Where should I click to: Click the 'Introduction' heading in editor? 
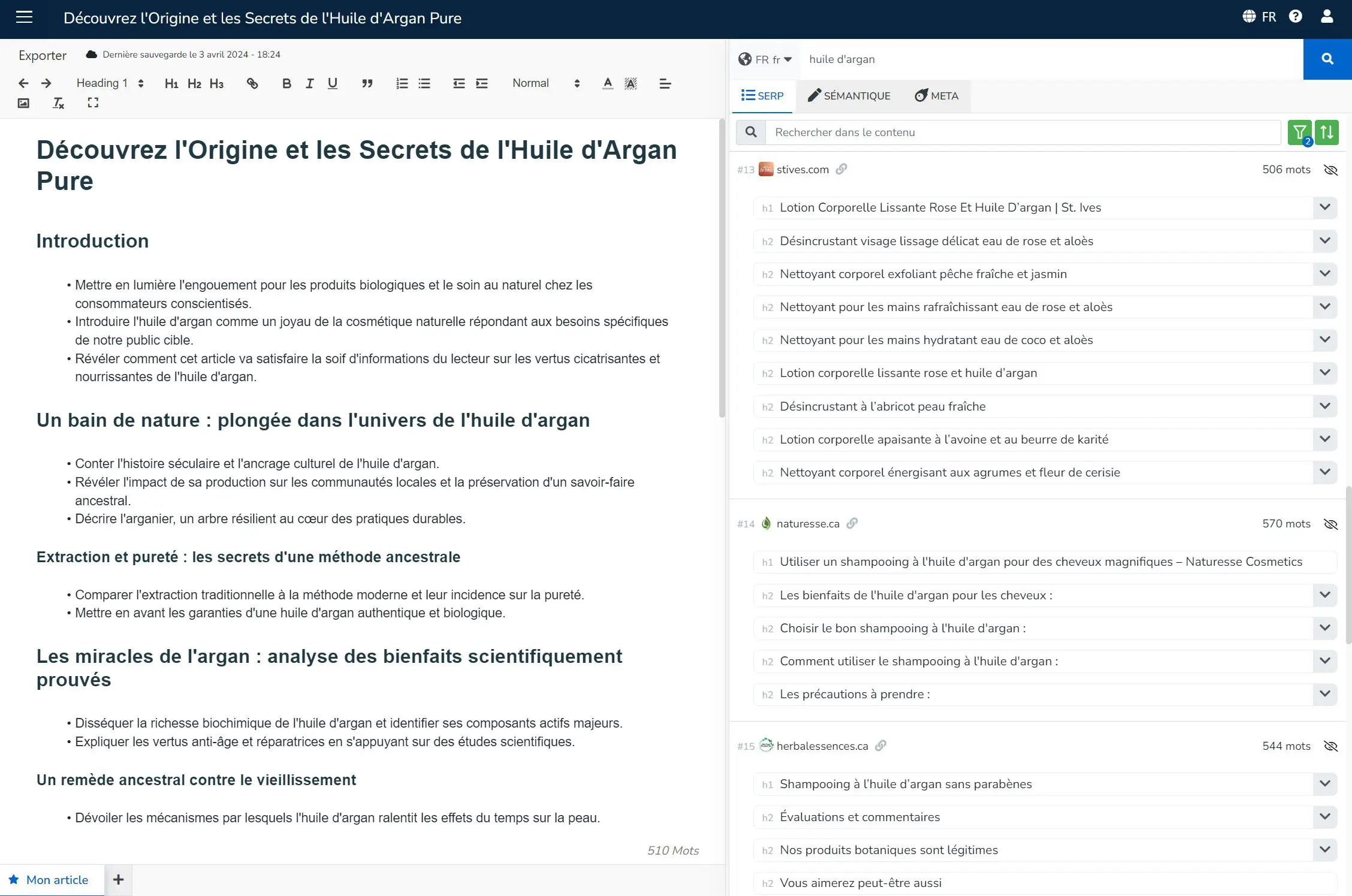click(x=92, y=241)
